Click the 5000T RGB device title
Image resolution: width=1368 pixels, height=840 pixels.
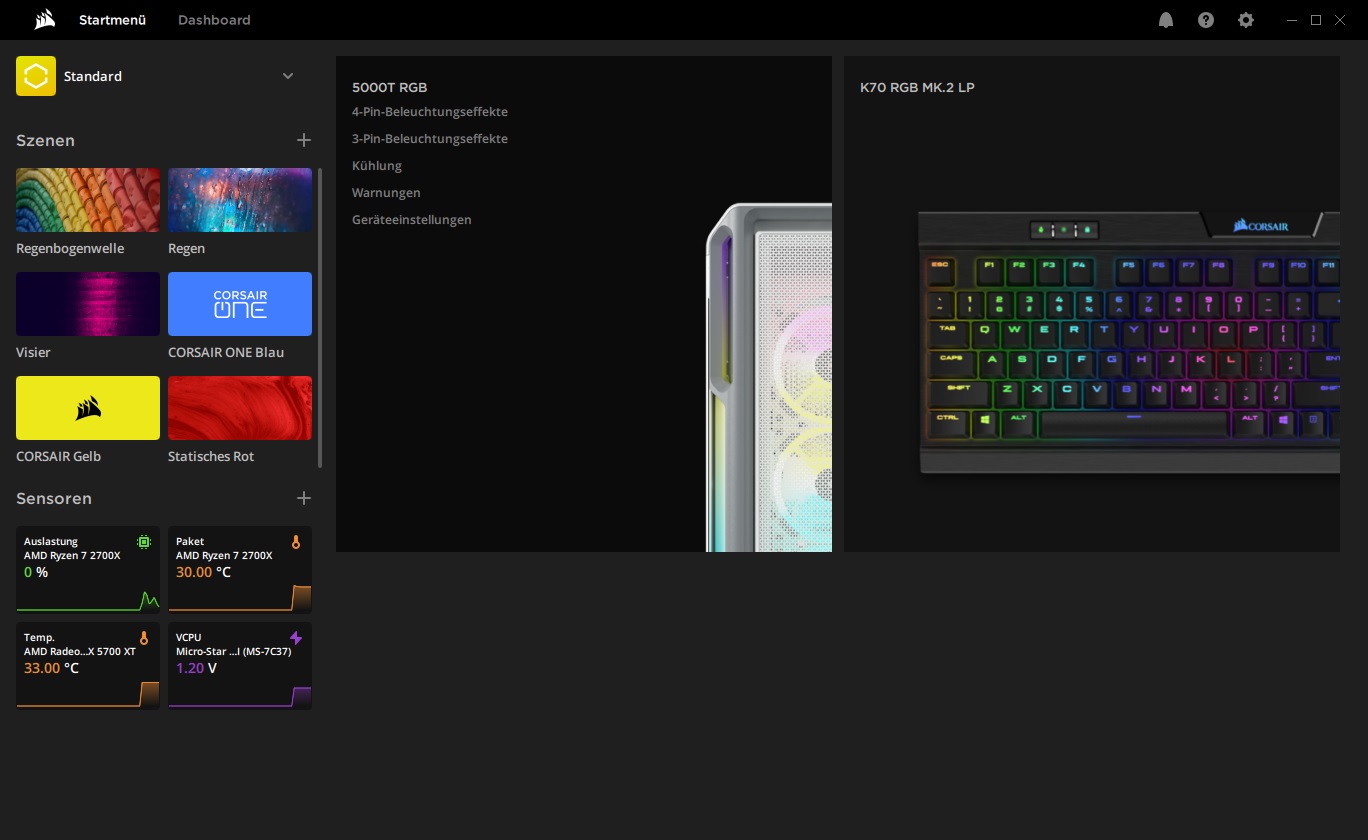[390, 88]
